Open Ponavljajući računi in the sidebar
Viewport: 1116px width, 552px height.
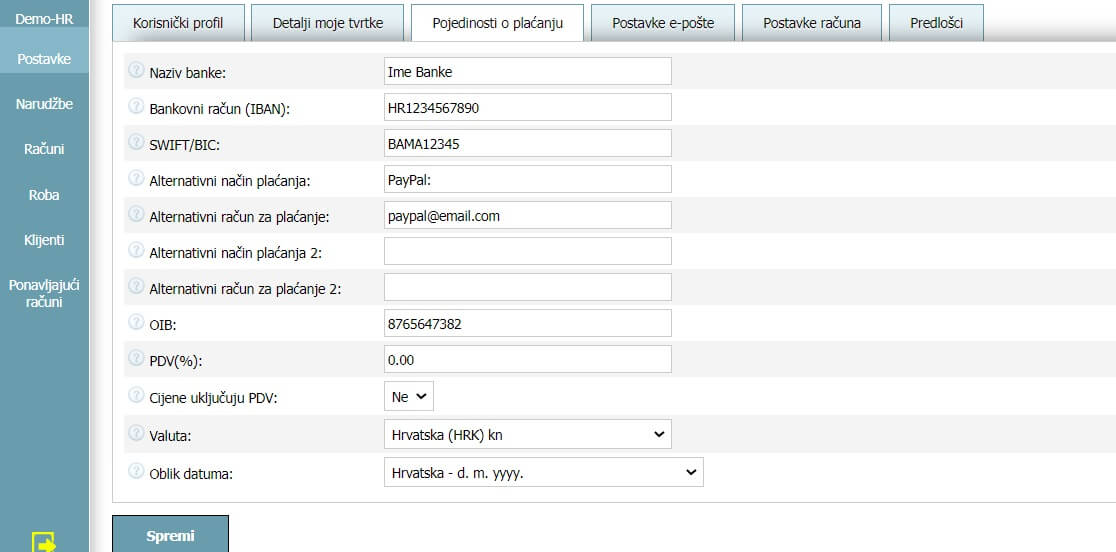tap(44, 293)
